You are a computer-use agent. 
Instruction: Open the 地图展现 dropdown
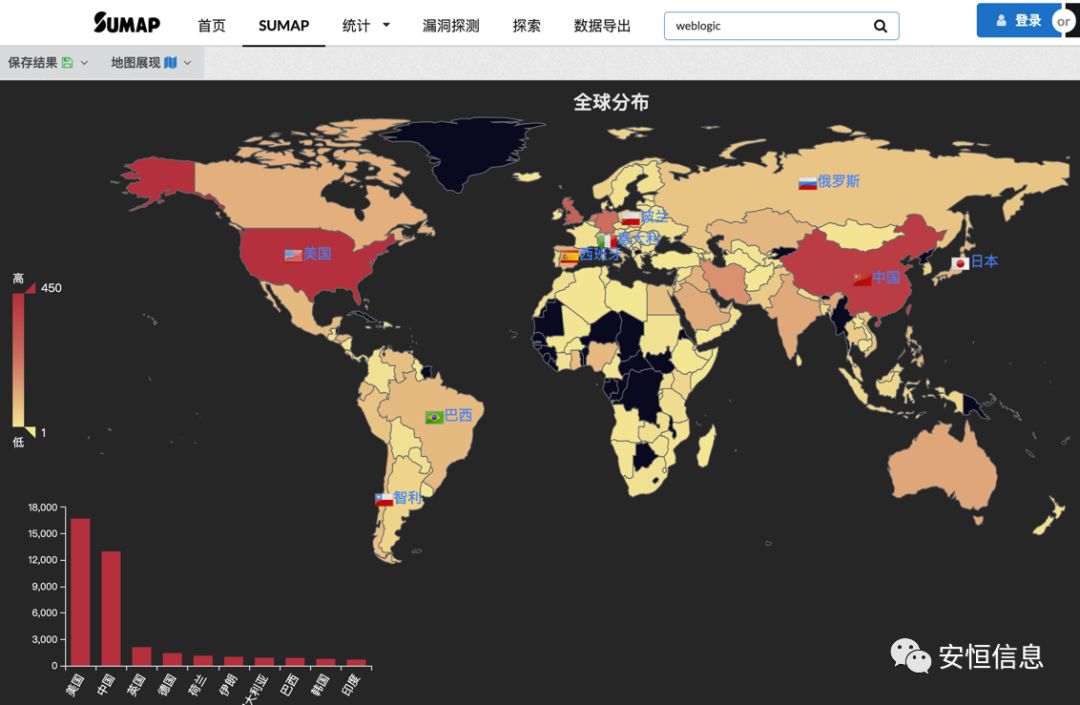tap(151, 63)
